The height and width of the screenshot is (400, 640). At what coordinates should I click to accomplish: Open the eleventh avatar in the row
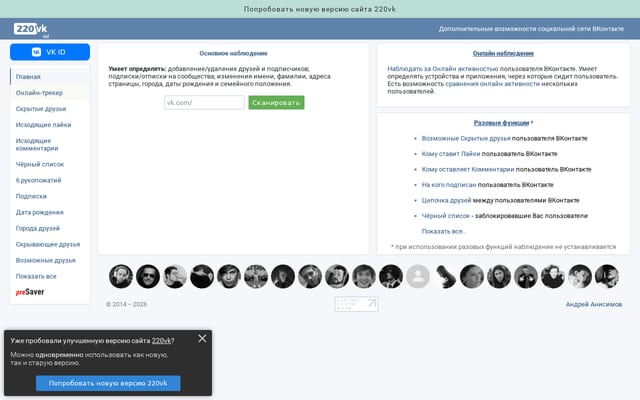point(391,276)
